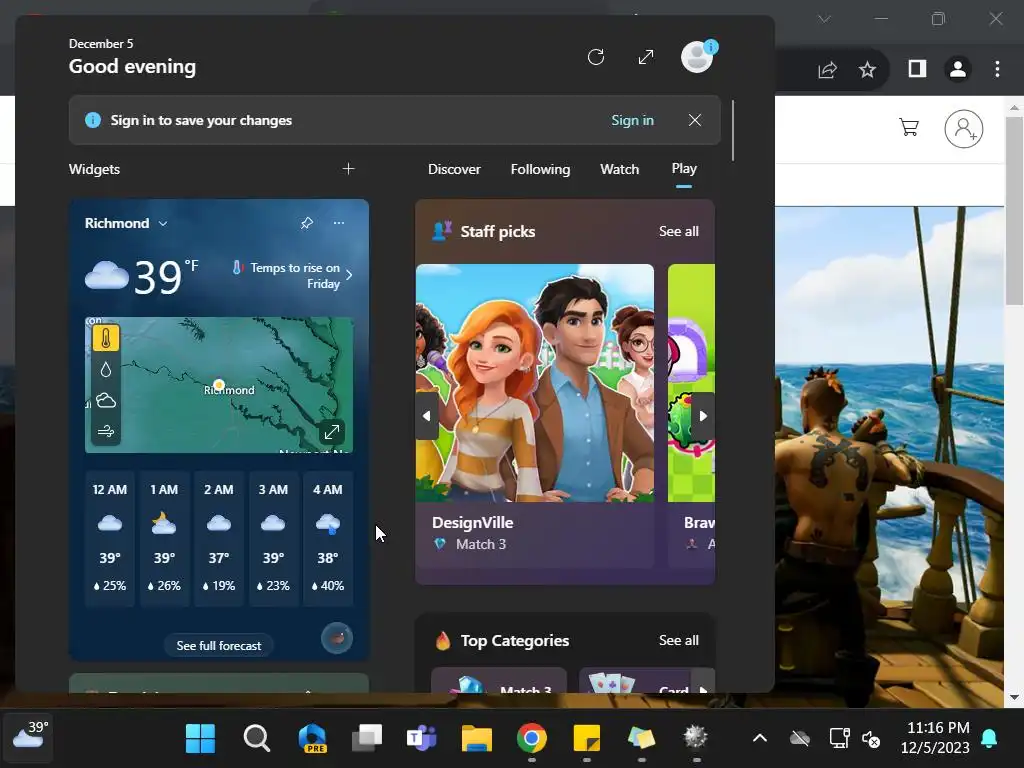Image resolution: width=1024 pixels, height=768 pixels.
Task: Click See full forecast button
Action: (x=219, y=645)
